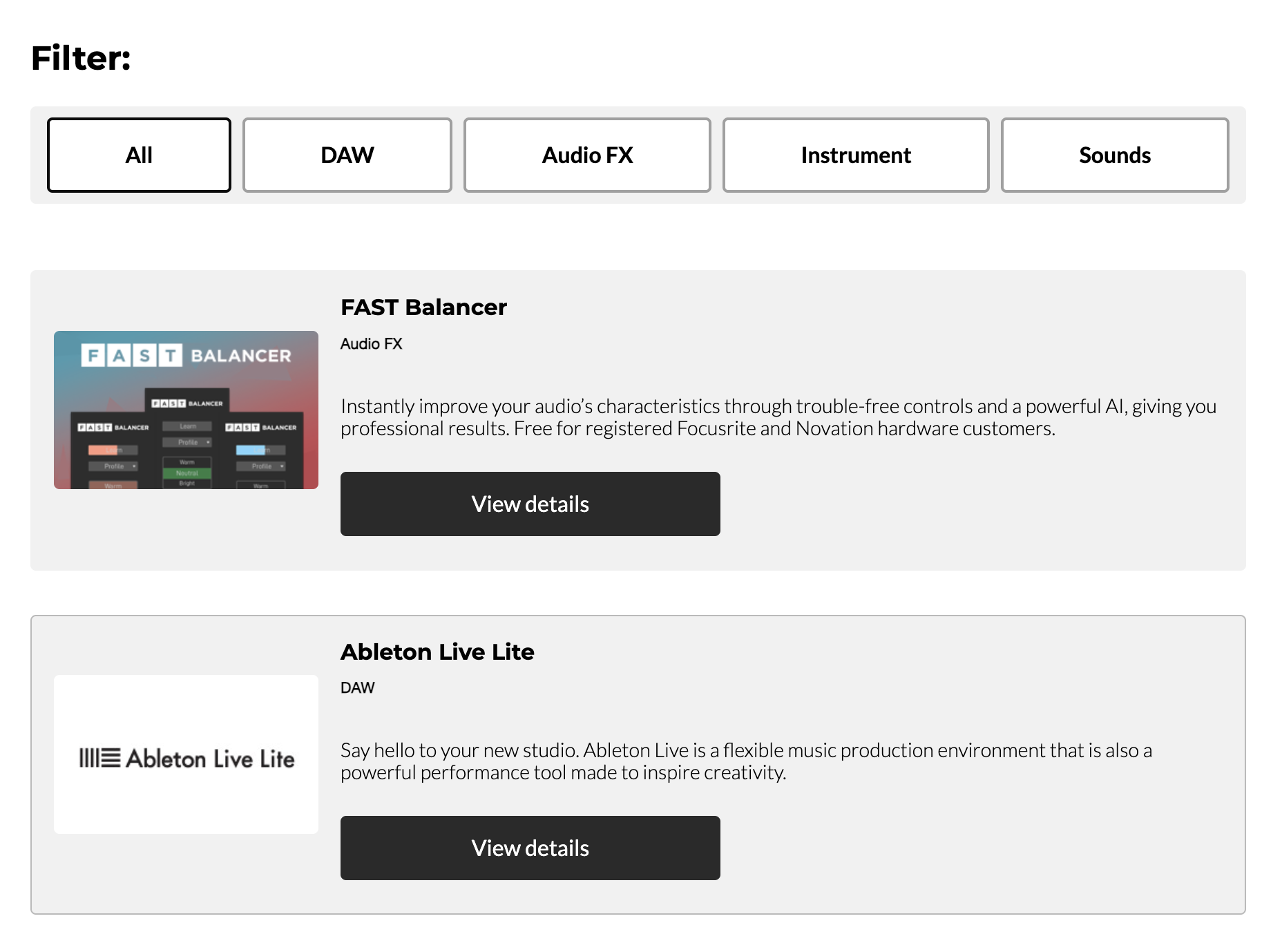Click the Filter heading

click(81, 58)
